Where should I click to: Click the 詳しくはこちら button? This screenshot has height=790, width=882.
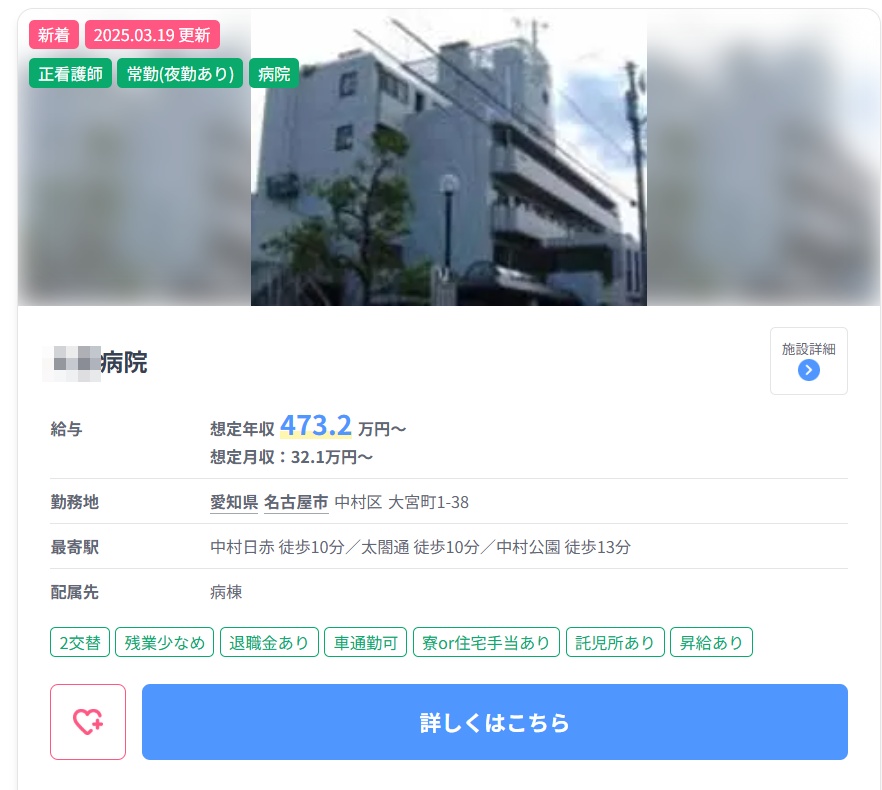pos(494,722)
